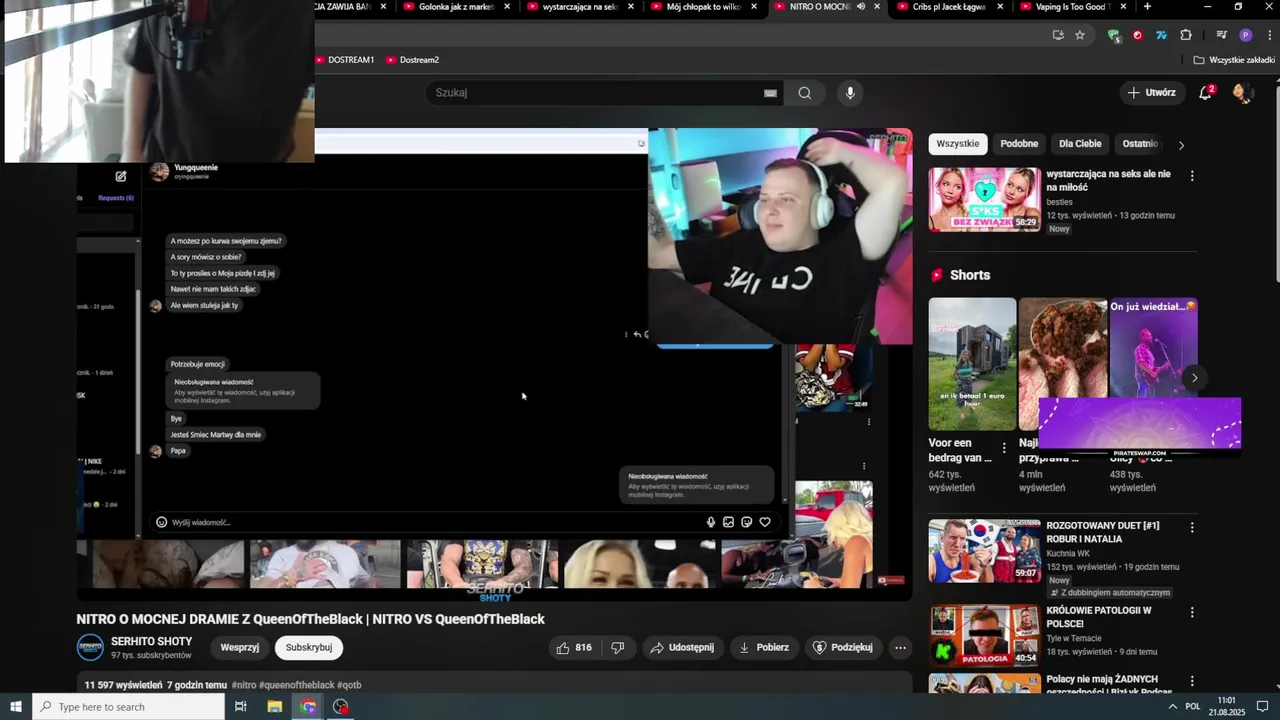This screenshot has width=1280, height=720.
Task: Open YouTube account avatar menu
Action: coord(1242,93)
